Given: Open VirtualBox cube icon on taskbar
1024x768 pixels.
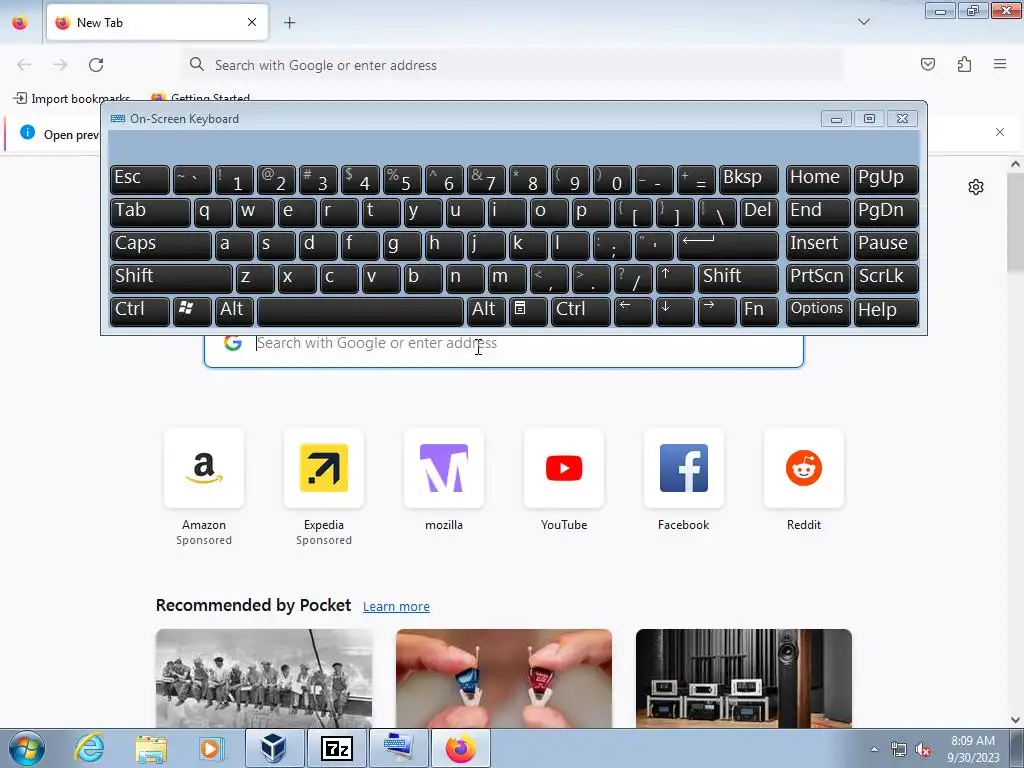Looking at the screenshot, I should 274,748.
